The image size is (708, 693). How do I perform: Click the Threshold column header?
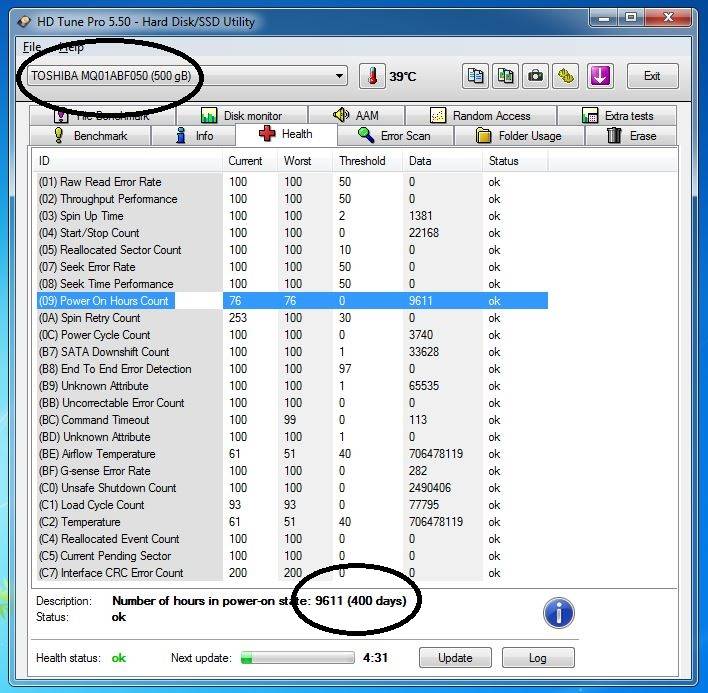tap(368, 161)
